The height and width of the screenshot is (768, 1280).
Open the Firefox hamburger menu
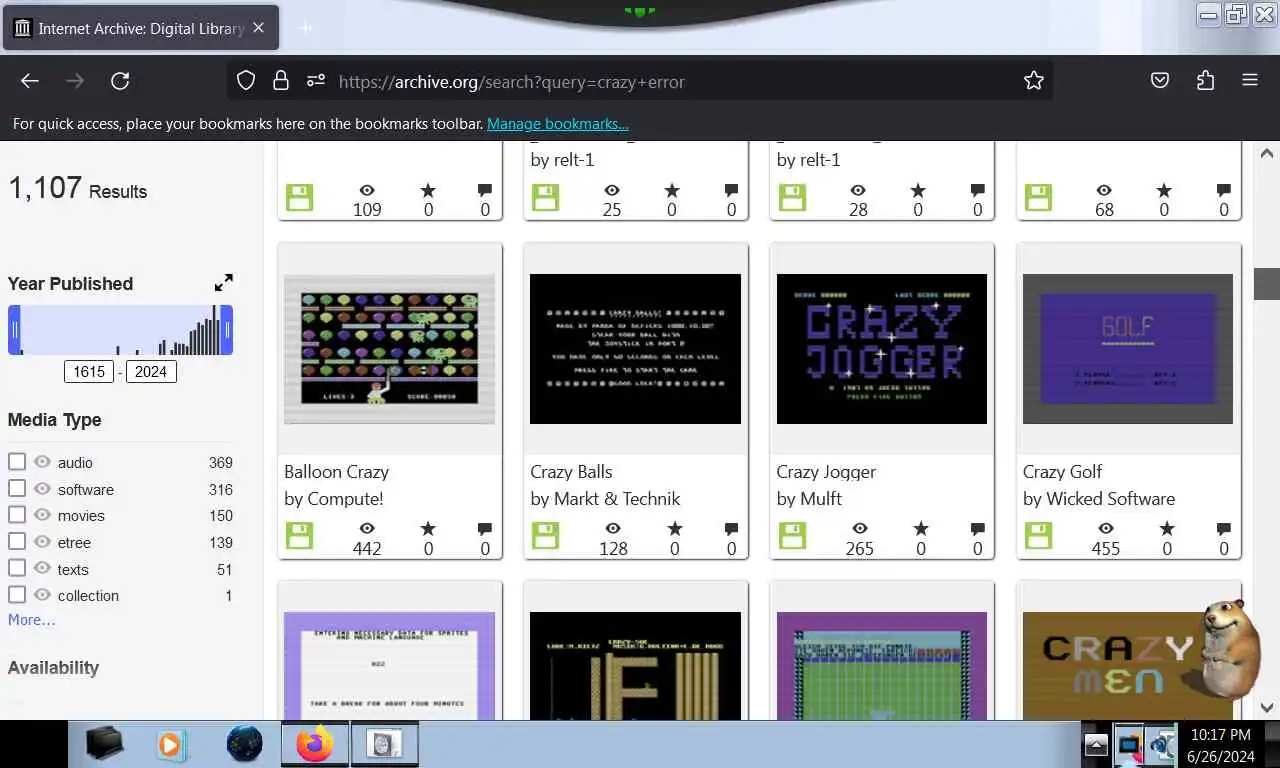[x=1250, y=81]
